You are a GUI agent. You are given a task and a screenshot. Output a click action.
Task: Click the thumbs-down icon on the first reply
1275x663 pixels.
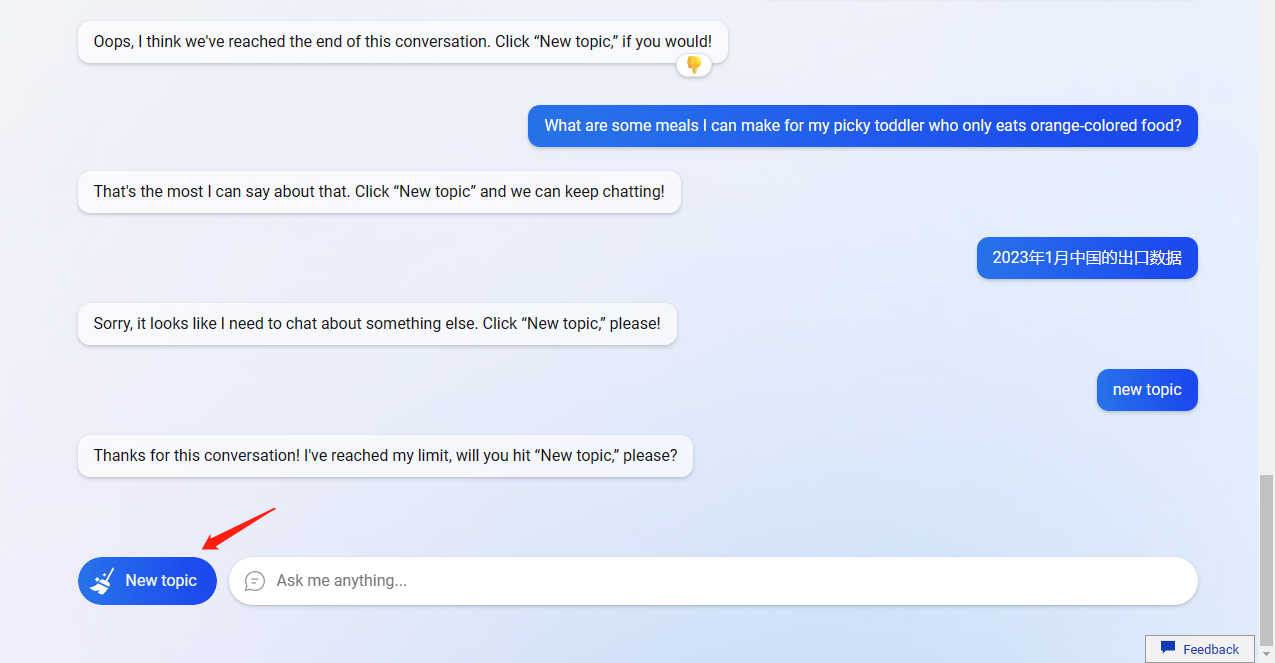coord(694,65)
